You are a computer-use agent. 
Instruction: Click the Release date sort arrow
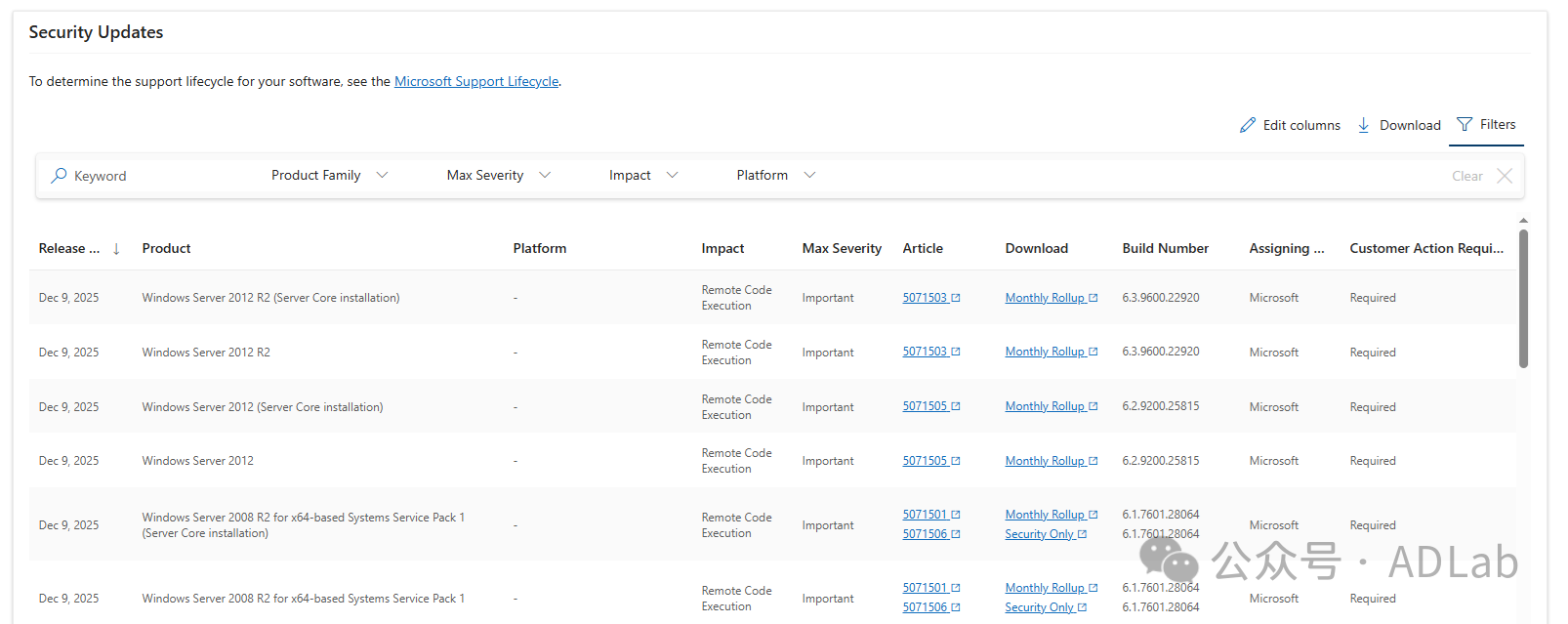[x=116, y=249]
